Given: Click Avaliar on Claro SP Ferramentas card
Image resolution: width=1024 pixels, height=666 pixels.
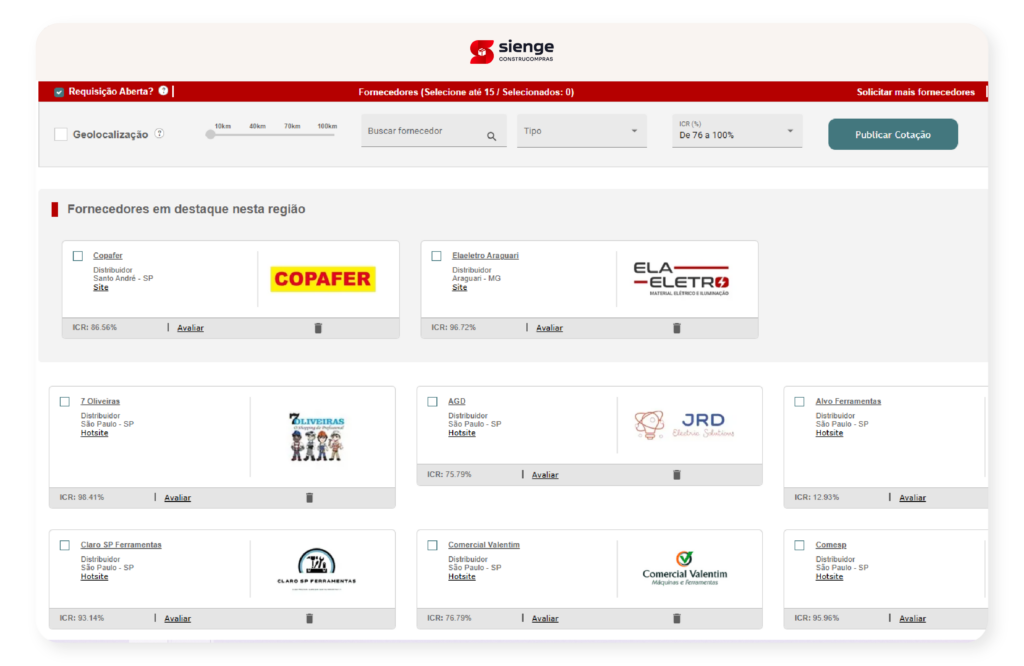Looking at the screenshot, I should click(178, 618).
